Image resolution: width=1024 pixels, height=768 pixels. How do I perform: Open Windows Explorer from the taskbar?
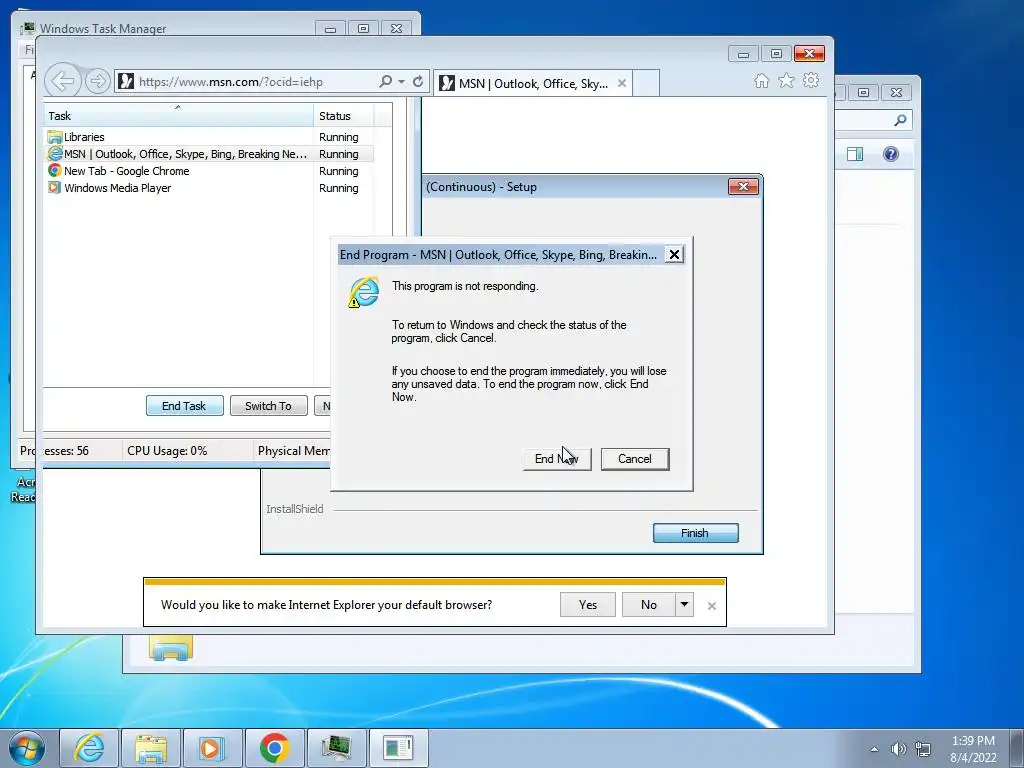[151, 748]
